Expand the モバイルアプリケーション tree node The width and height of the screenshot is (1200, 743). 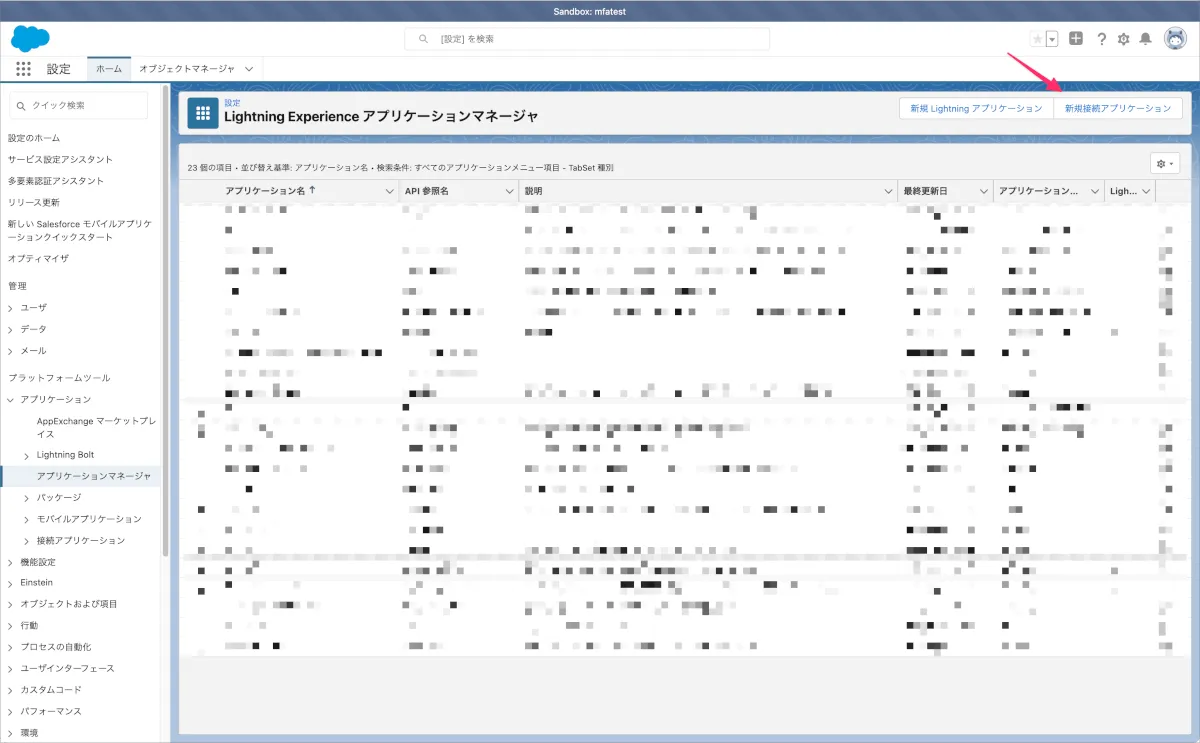[27, 519]
